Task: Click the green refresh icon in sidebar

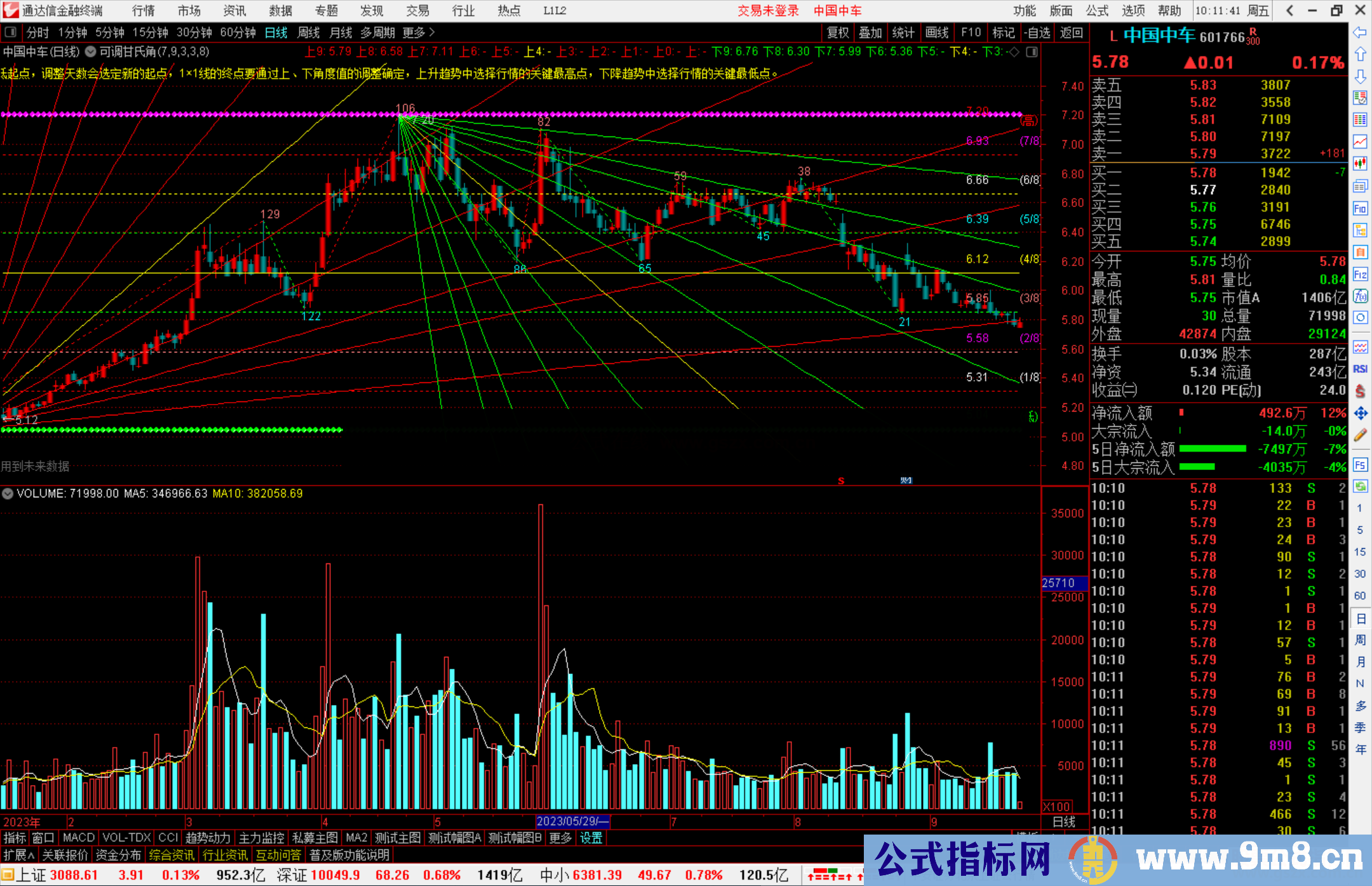Action: tap(1360, 487)
